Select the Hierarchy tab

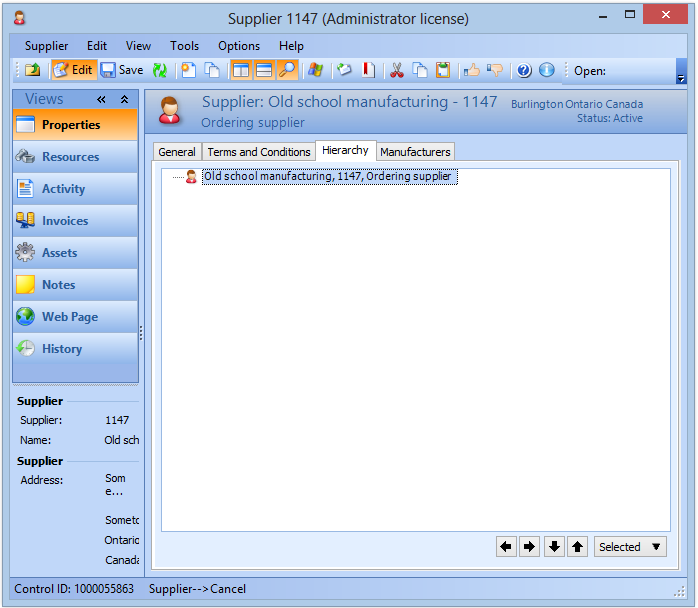pos(345,150)
